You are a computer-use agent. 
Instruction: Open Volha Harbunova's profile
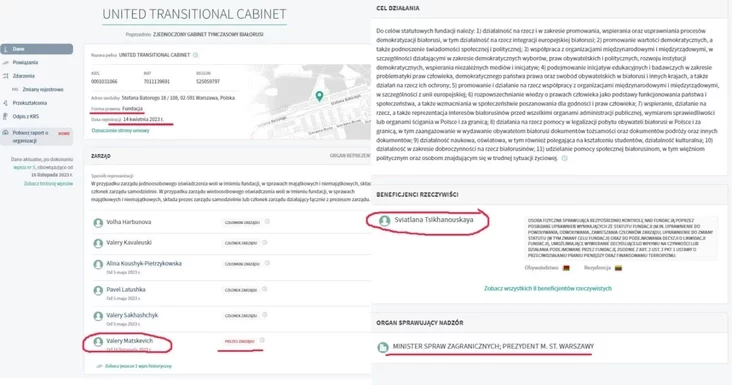(128, 222)
